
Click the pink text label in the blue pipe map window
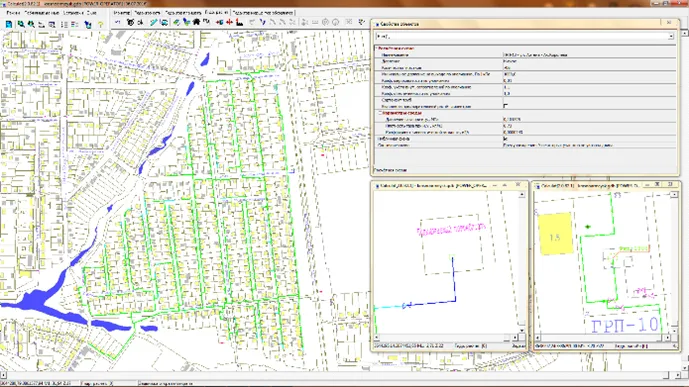click(451, 229)
